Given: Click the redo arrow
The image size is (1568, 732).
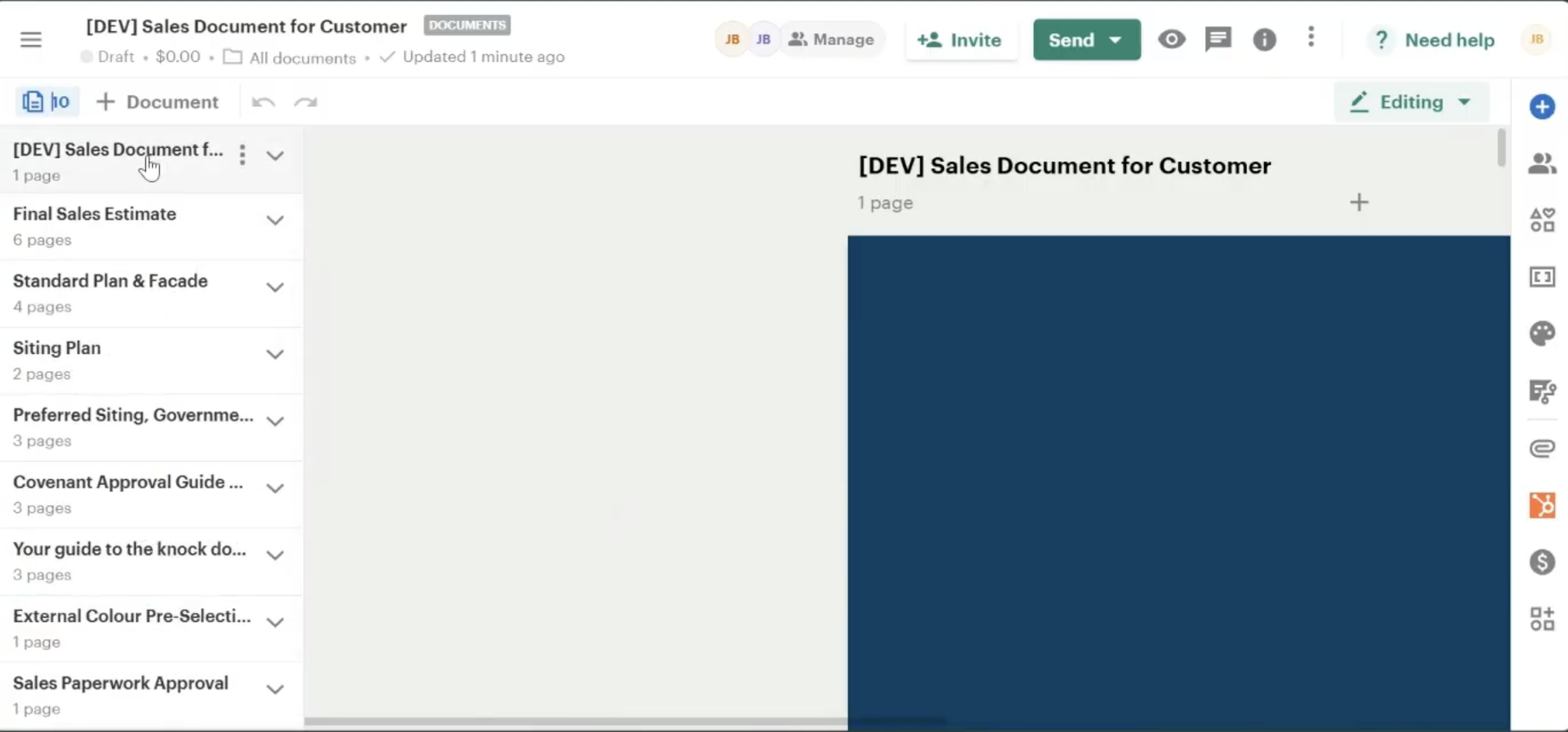Looking at the screenshot, I should click(x=306, y=102).
